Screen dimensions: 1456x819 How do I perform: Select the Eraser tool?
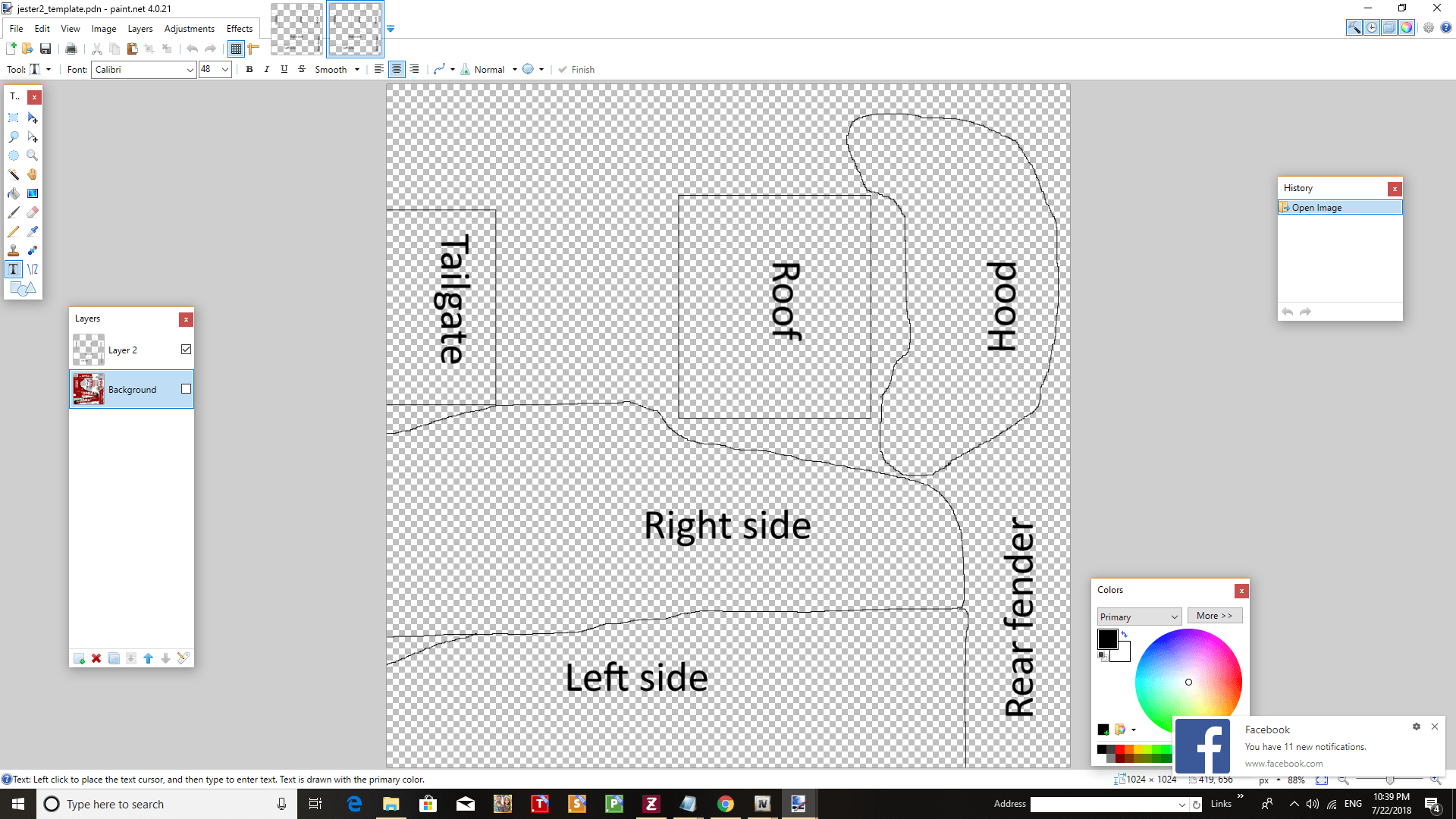[32, 212]
